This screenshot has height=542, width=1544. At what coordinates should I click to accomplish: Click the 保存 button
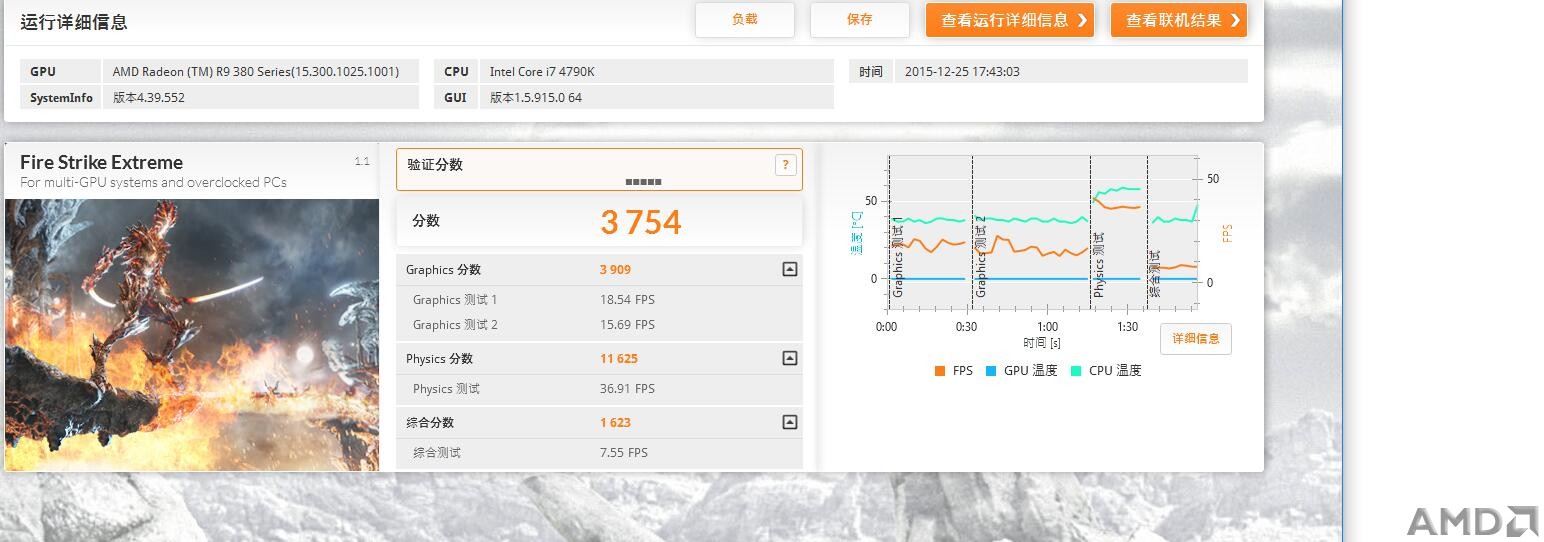[x=860, y=20]
